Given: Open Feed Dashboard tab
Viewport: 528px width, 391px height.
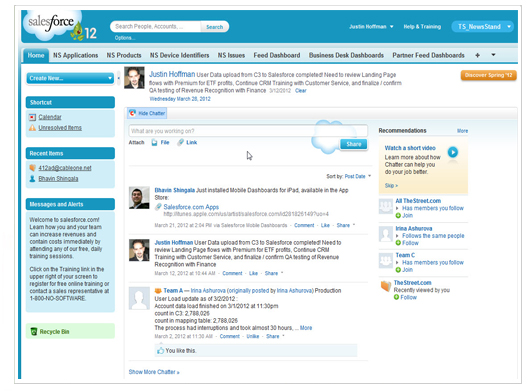Looking at the screenshot, I should click(x=277, y=55).
